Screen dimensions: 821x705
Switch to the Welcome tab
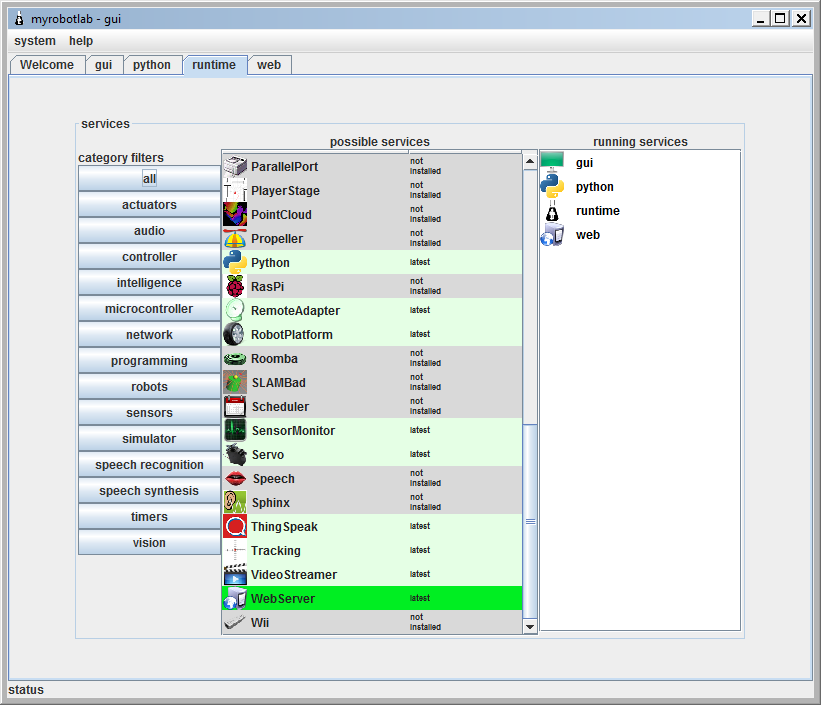click(x=47, y=65)
